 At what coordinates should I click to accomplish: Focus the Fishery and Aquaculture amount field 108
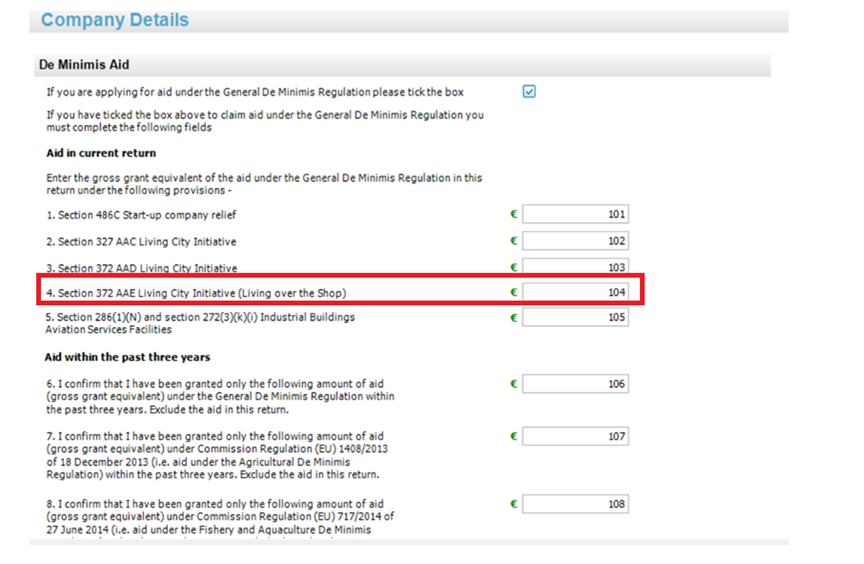tap(575, 504)
